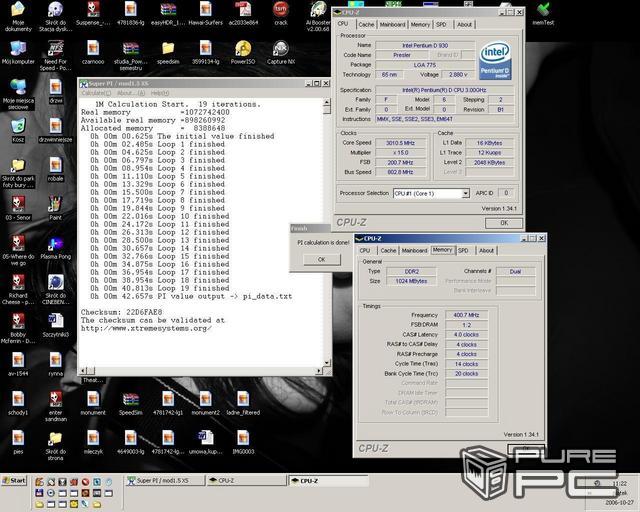
Task: Click the Core Speed value 3010.5 MHz
Action: tap(400, 143)
